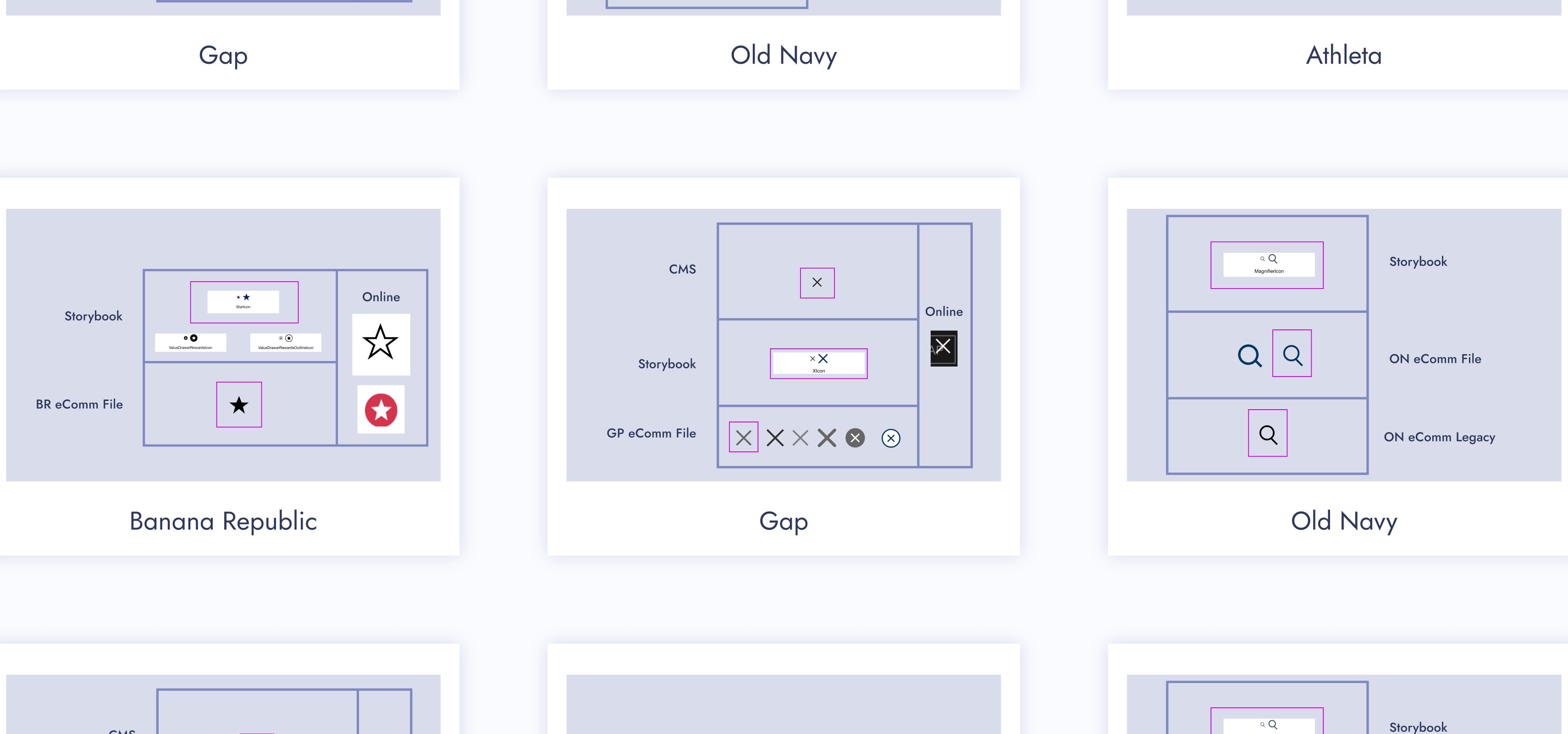Click the blue outlined circle X icon
The width and height of the screenshot is (1568, 734).
[x=890, y=438]
